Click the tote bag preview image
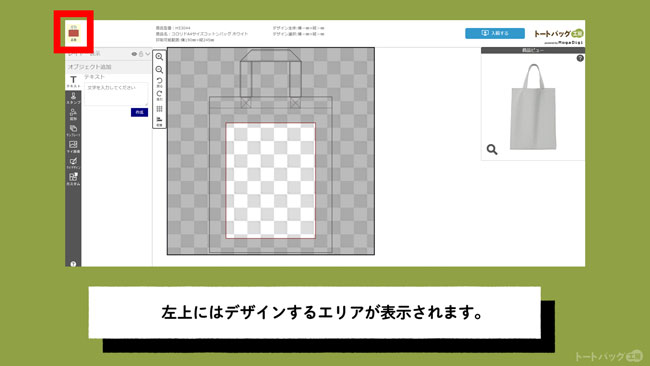Viewport: 650px width, 366px height. point(533,107)
